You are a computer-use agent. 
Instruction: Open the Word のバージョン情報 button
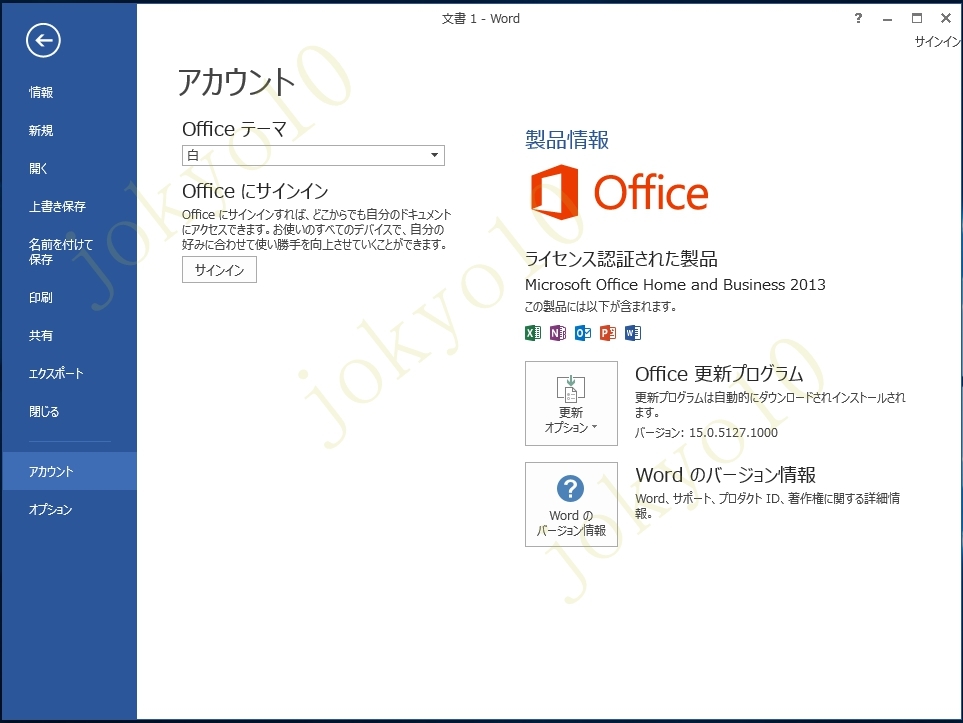571,504
